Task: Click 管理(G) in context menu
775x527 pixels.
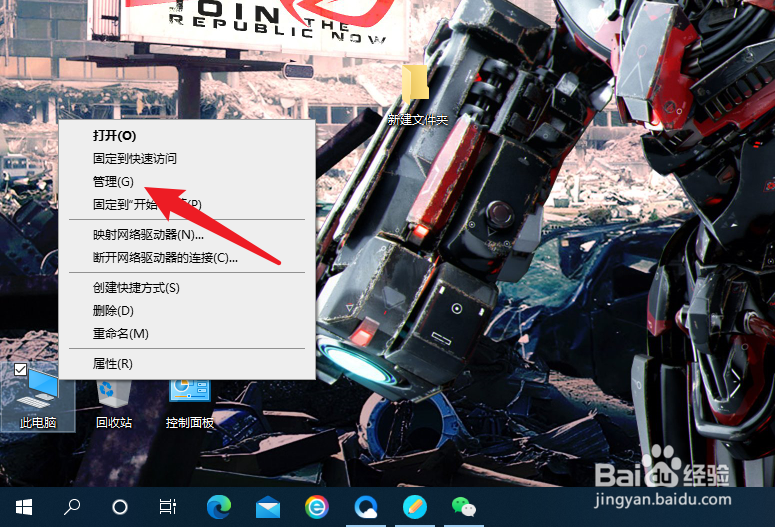Action: 187,181
